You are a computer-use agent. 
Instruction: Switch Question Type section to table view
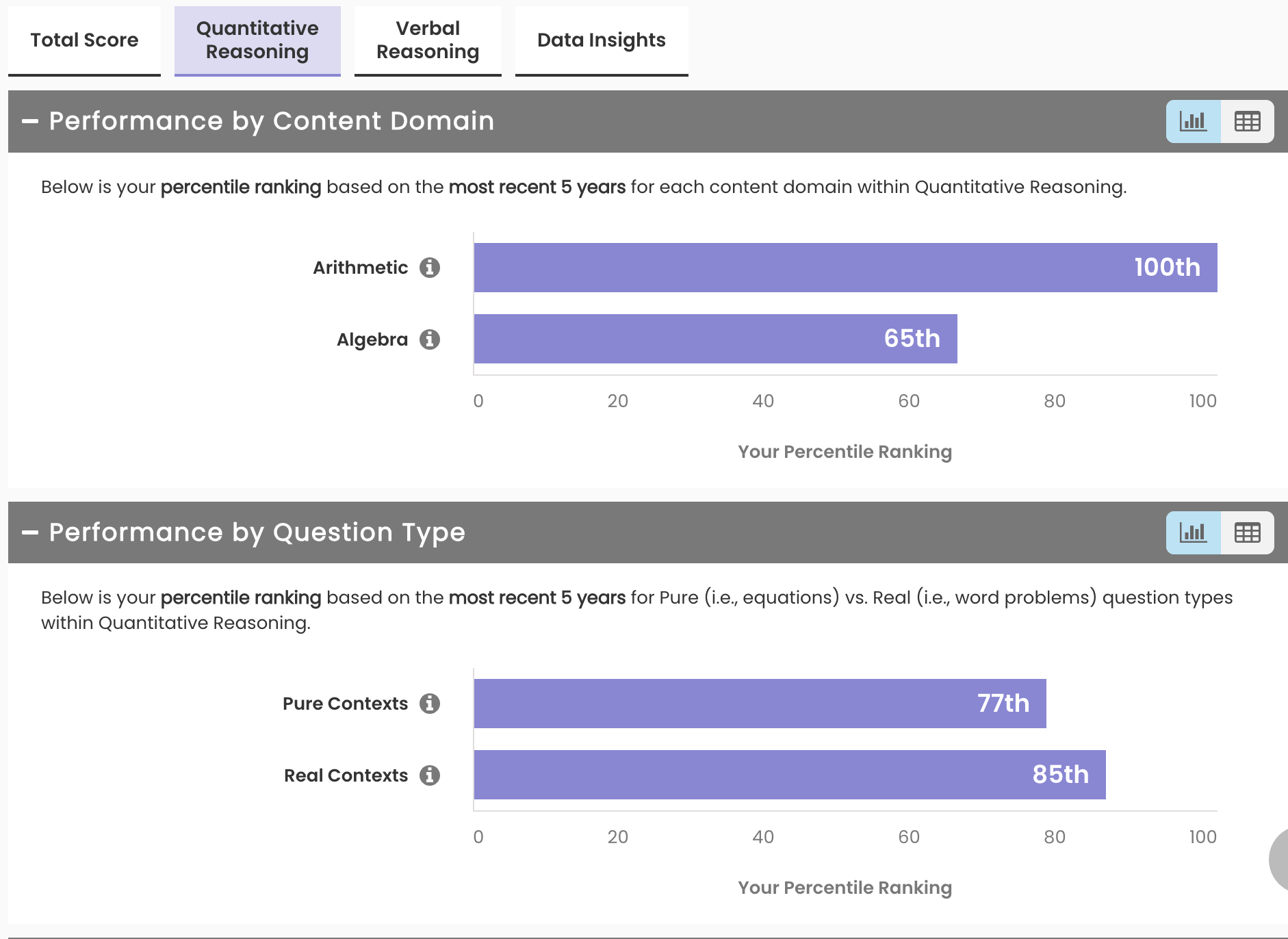coord(1247,532)
